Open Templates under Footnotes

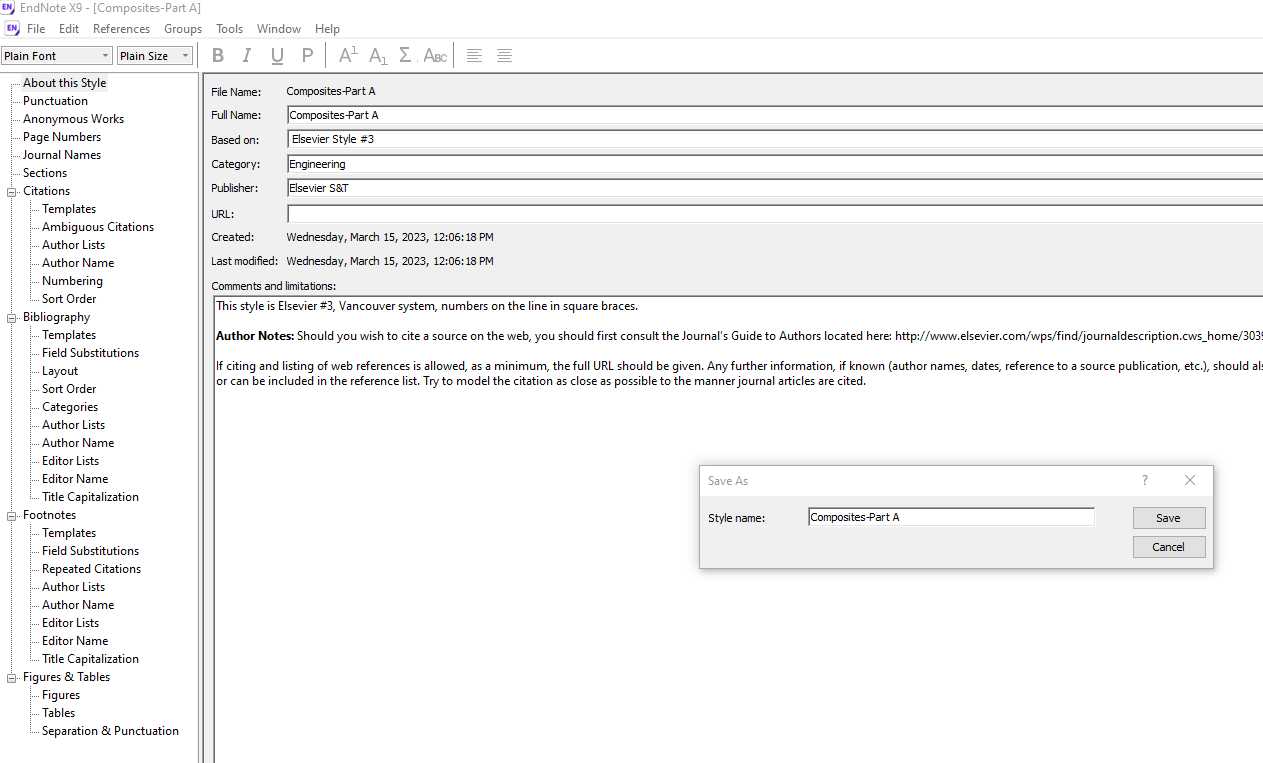(69, 533)
